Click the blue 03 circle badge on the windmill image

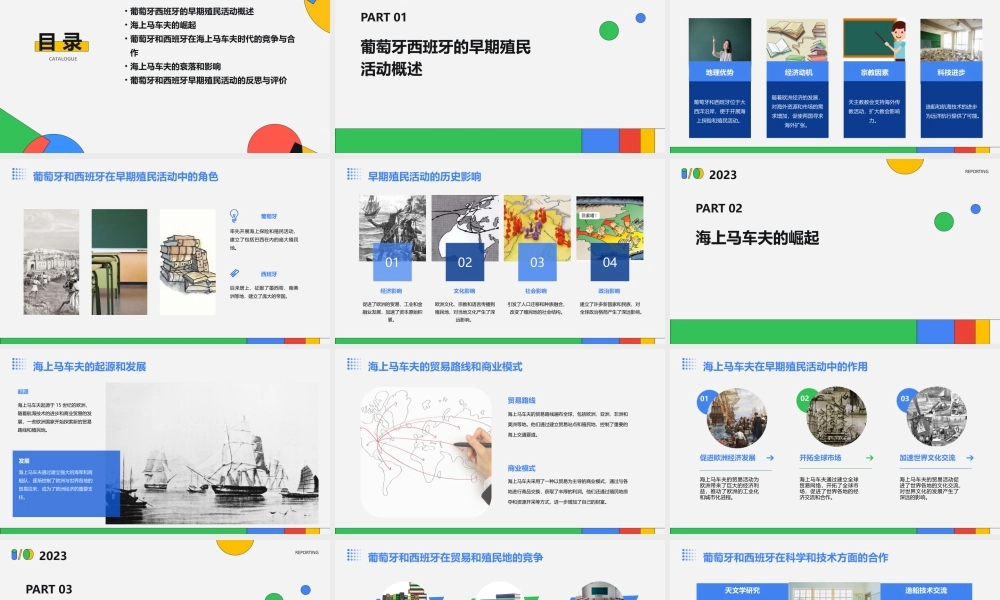[905, 399]
